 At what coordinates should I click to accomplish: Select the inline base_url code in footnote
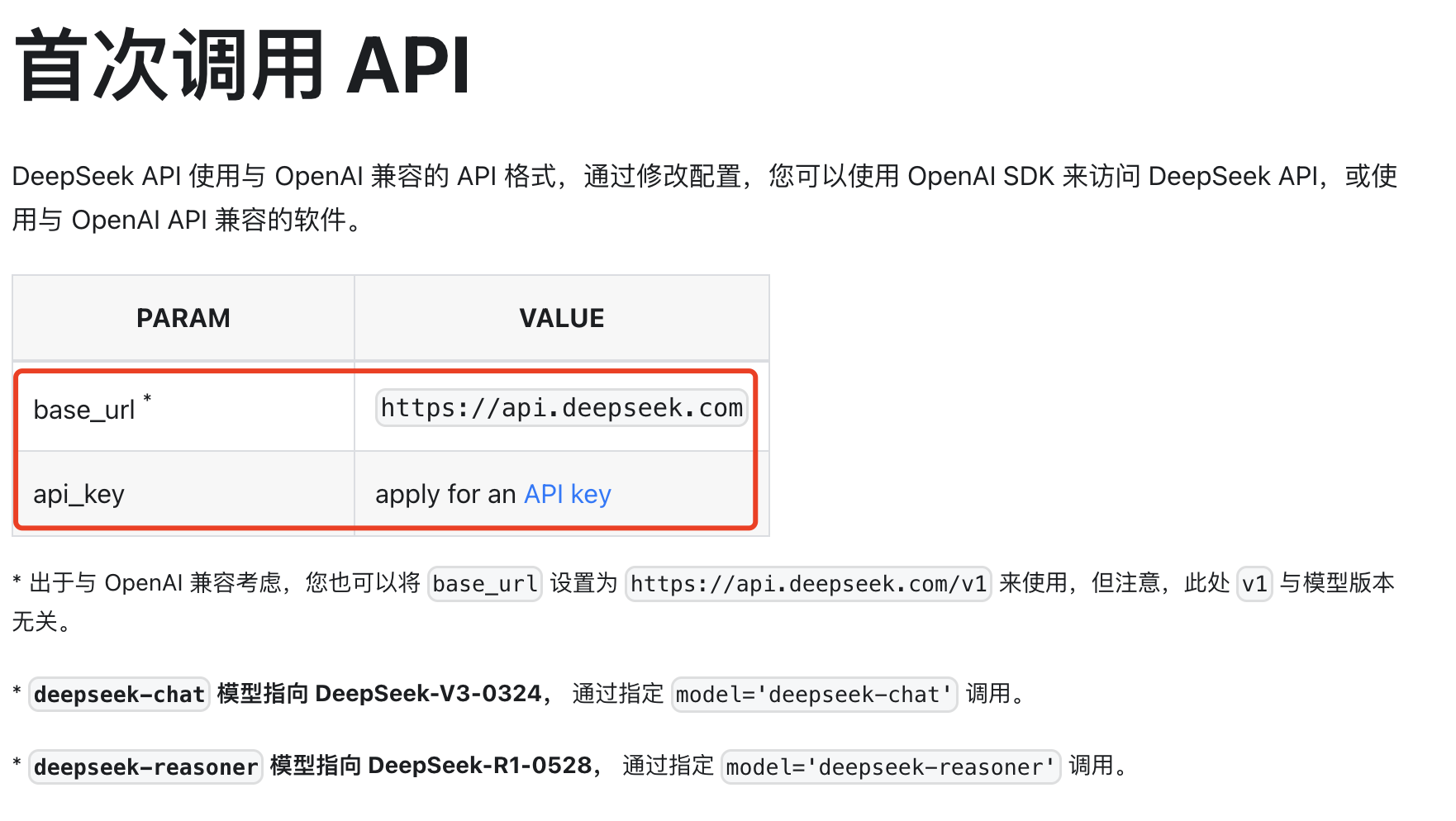tap(485, 584)
